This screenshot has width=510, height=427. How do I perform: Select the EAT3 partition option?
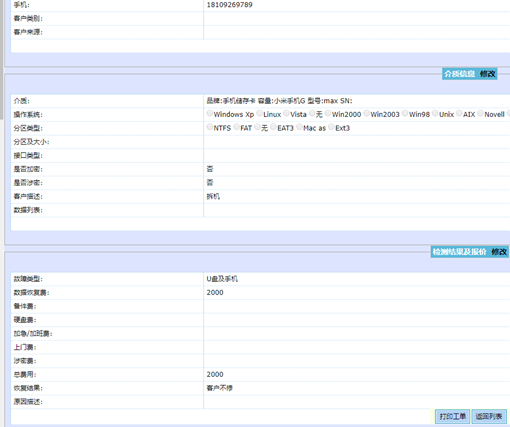273,127
